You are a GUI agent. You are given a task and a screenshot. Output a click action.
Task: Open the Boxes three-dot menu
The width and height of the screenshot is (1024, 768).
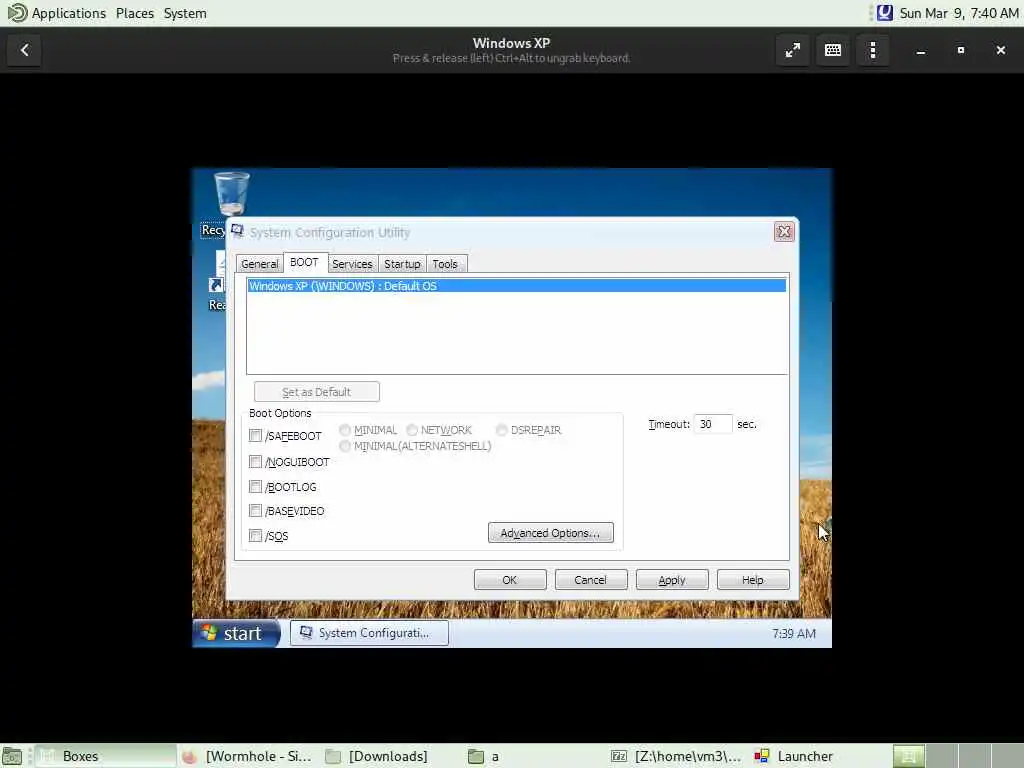click(x=873, y=50)
